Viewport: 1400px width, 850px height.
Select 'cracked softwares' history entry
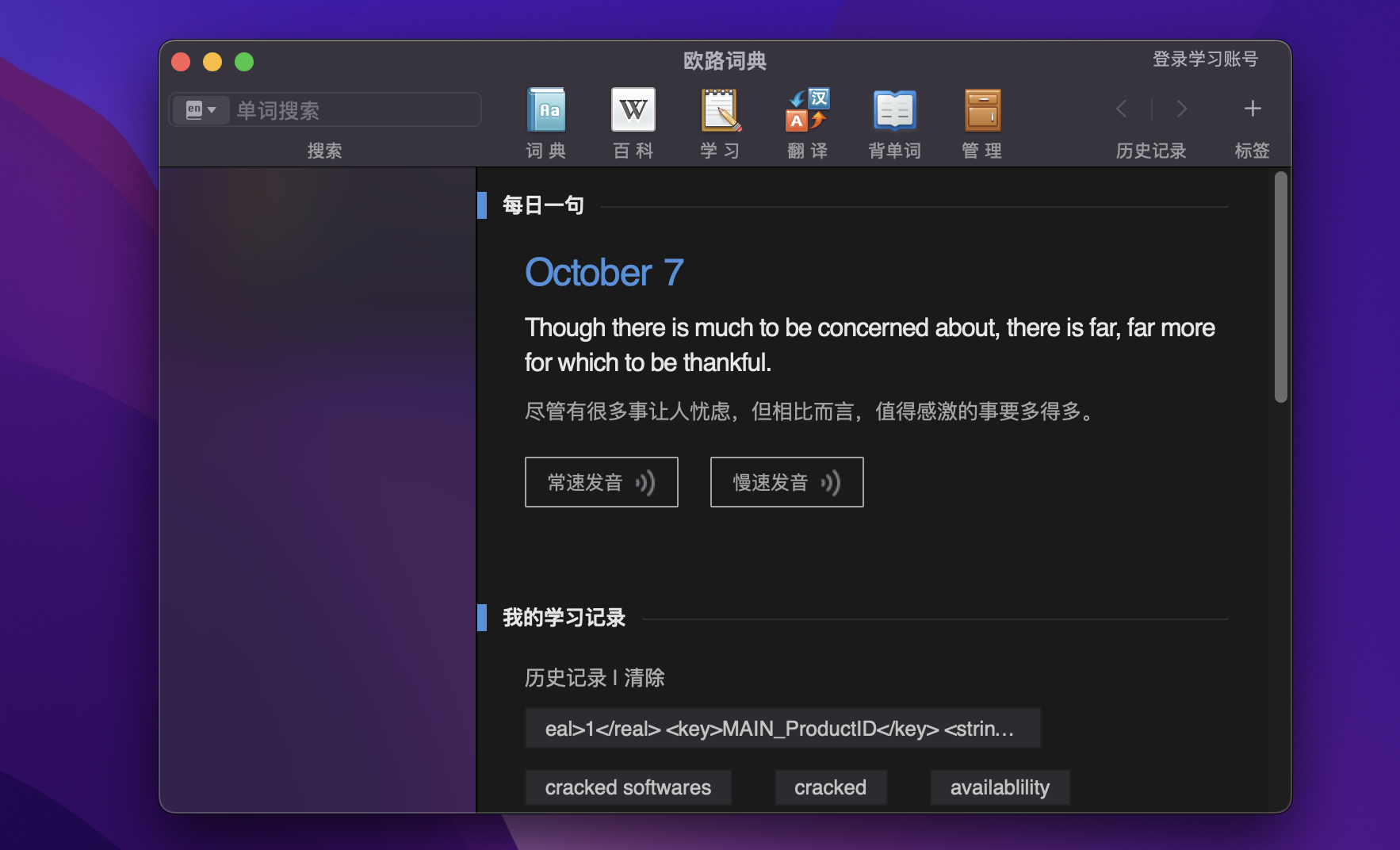click(628, 787)
